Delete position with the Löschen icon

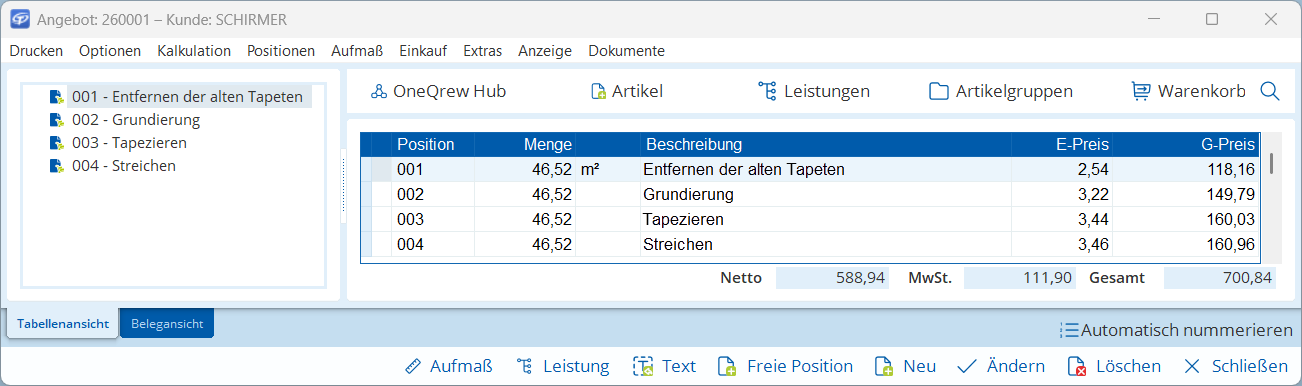pos(1077,366)
